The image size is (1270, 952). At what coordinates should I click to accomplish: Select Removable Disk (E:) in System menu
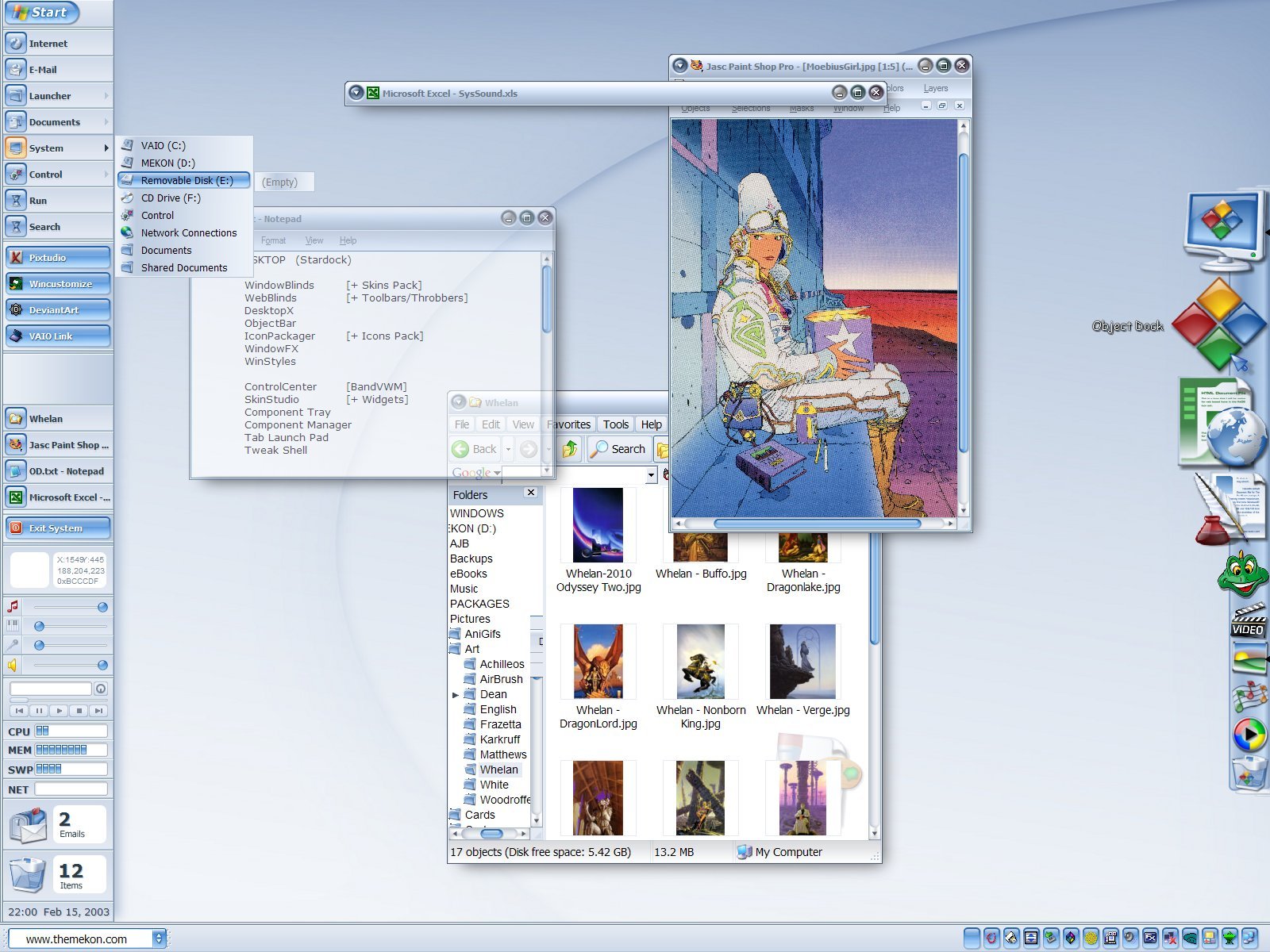[184, 180]
